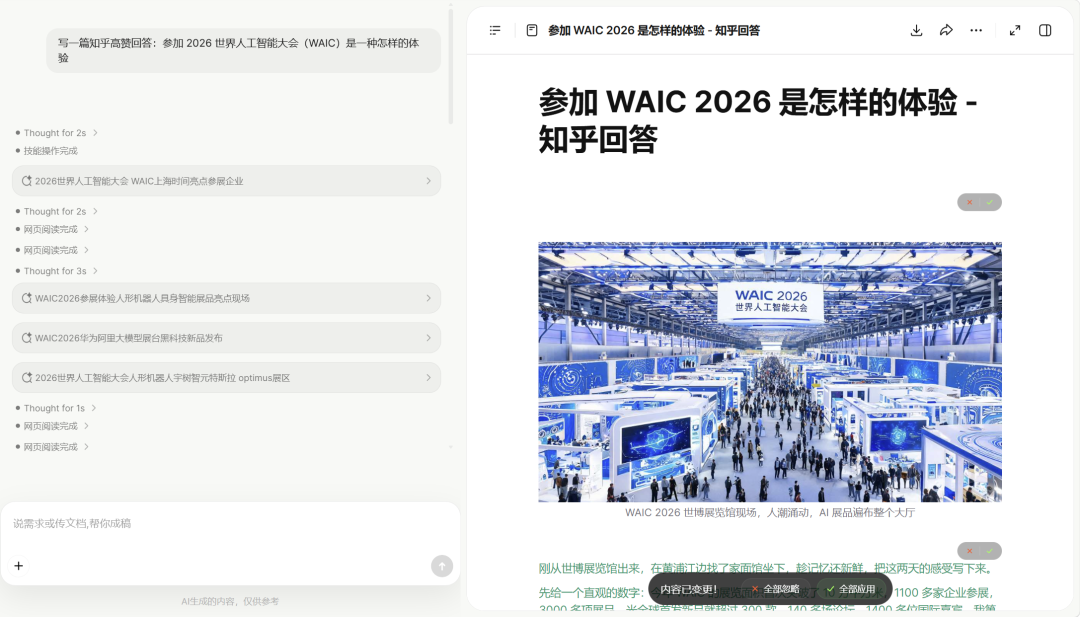Accept the change above the image with the green check

[x=990, y=202]
